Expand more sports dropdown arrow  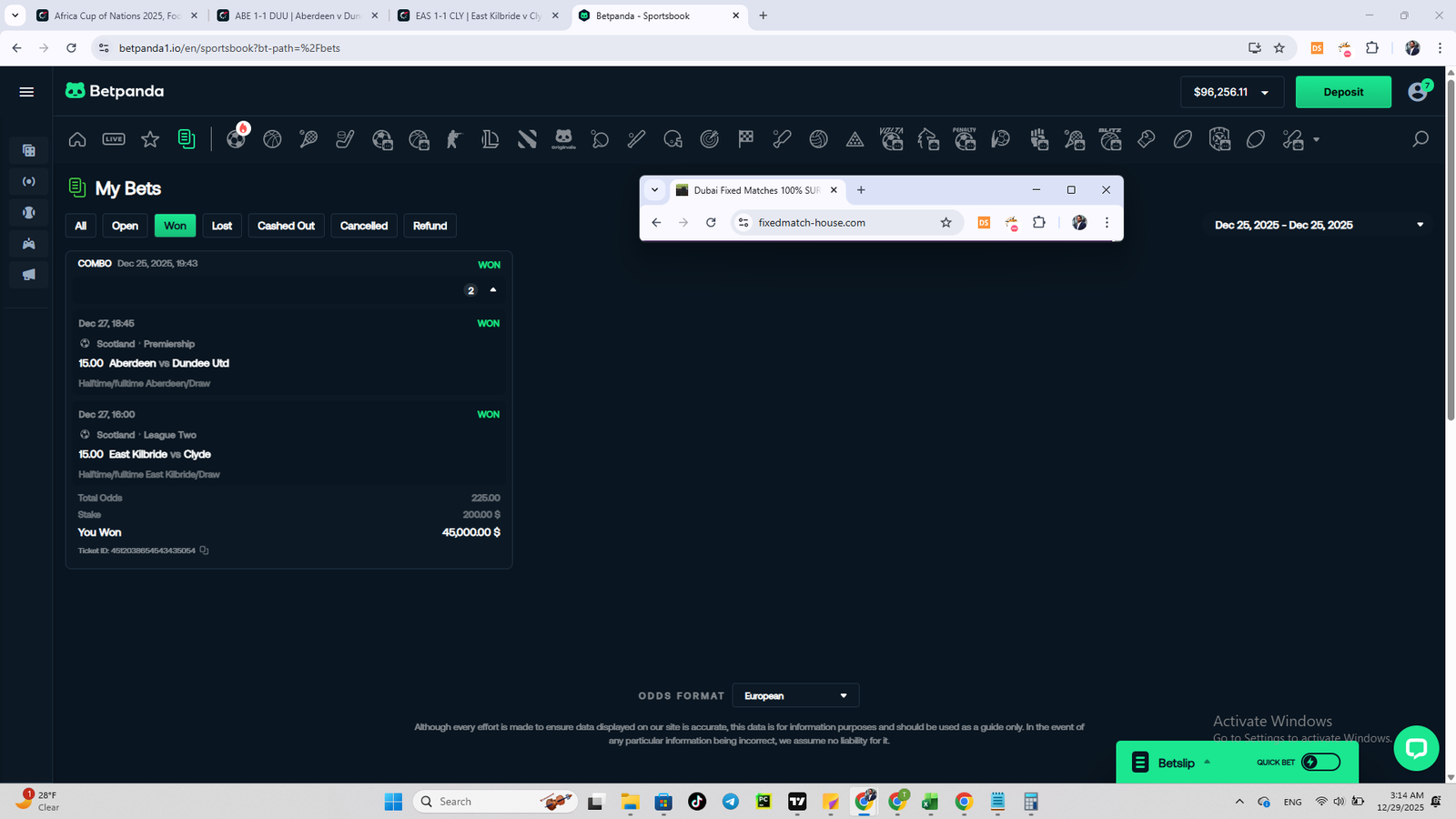tap(1316, 139)
